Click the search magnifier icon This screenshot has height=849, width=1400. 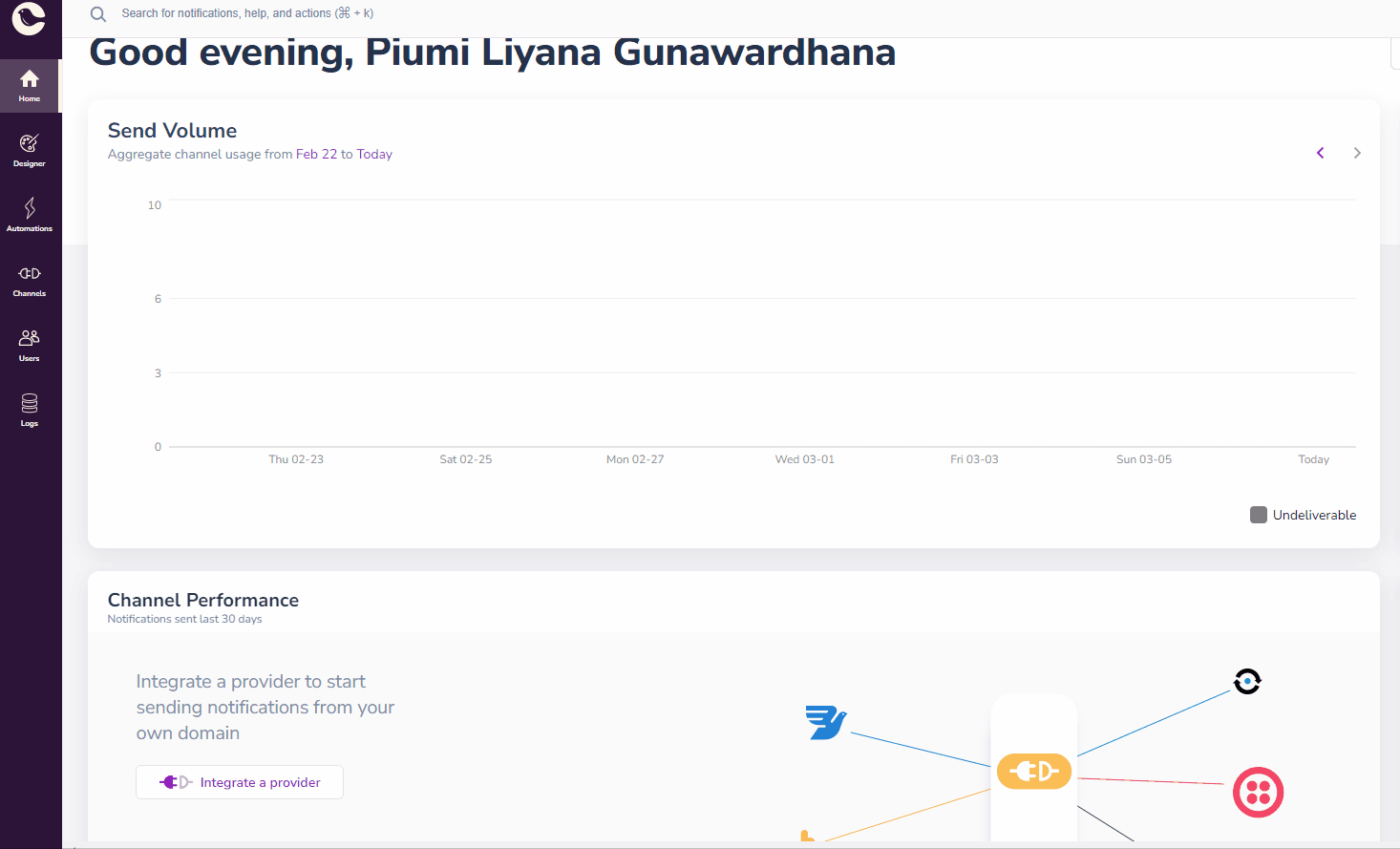tap(98, 14)
